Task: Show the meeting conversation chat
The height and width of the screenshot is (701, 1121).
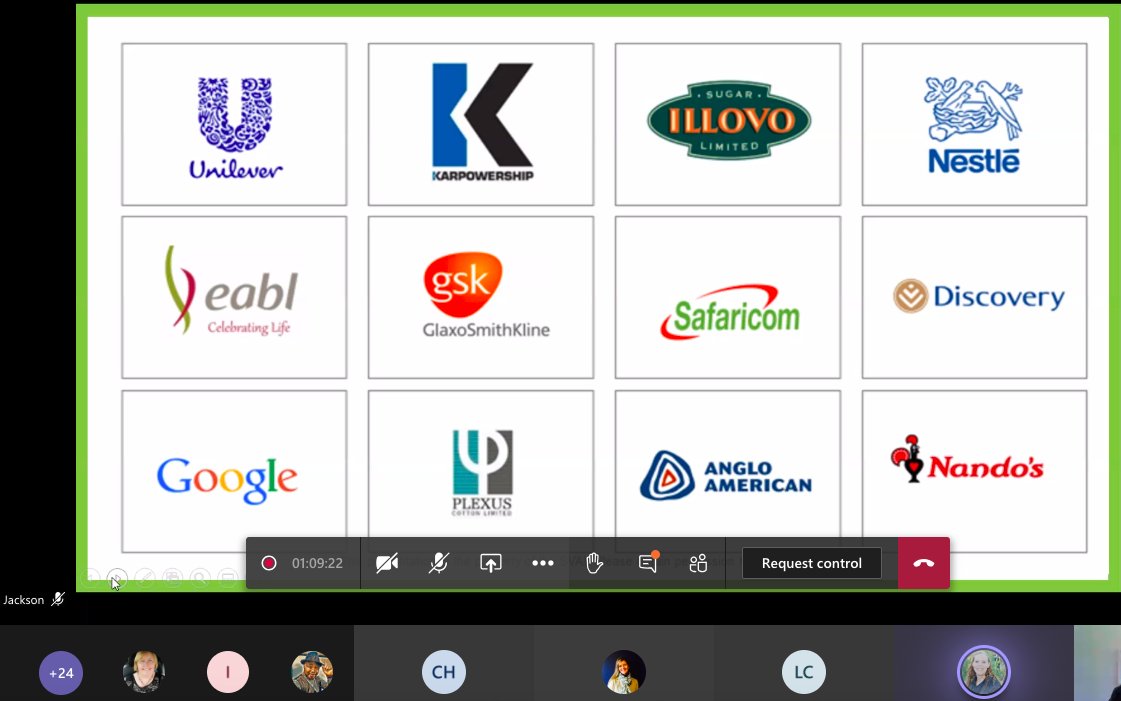Action: coord(648,562)
